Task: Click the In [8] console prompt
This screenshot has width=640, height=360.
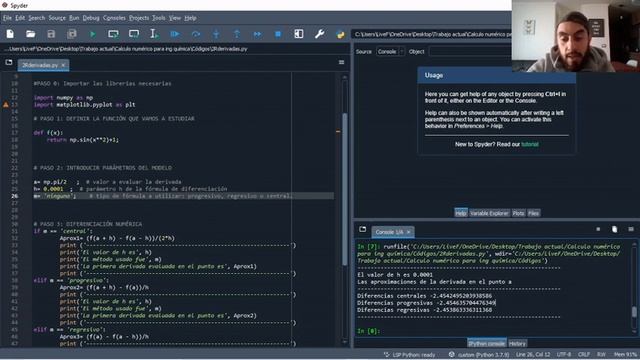Action: (x=368, y=331)
